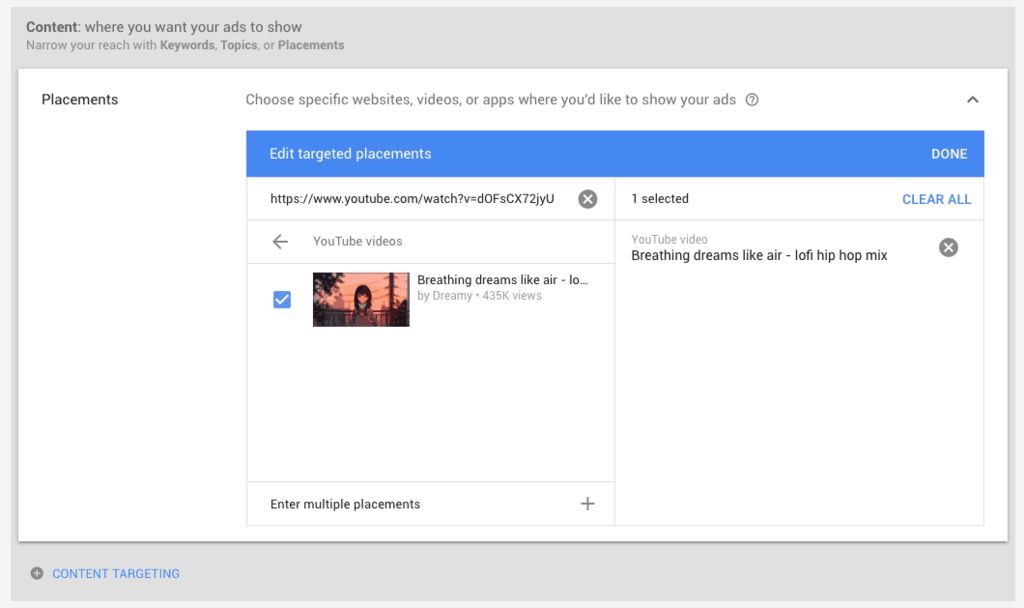Click the Edit targeted placements header

tap(350, 153)
